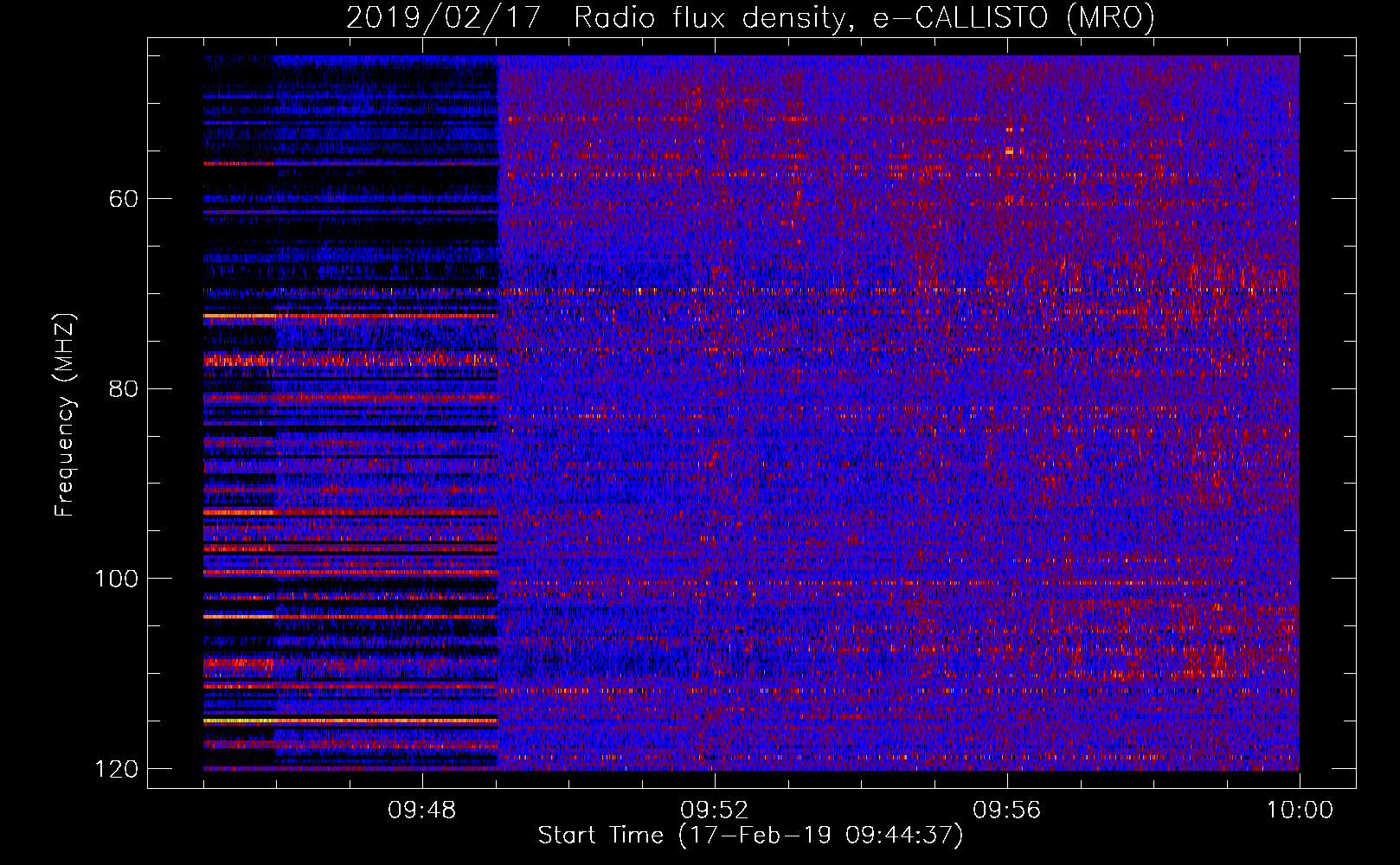Click the 09:56 time tick label
1400x865 pixels.
coord(1007,811)
